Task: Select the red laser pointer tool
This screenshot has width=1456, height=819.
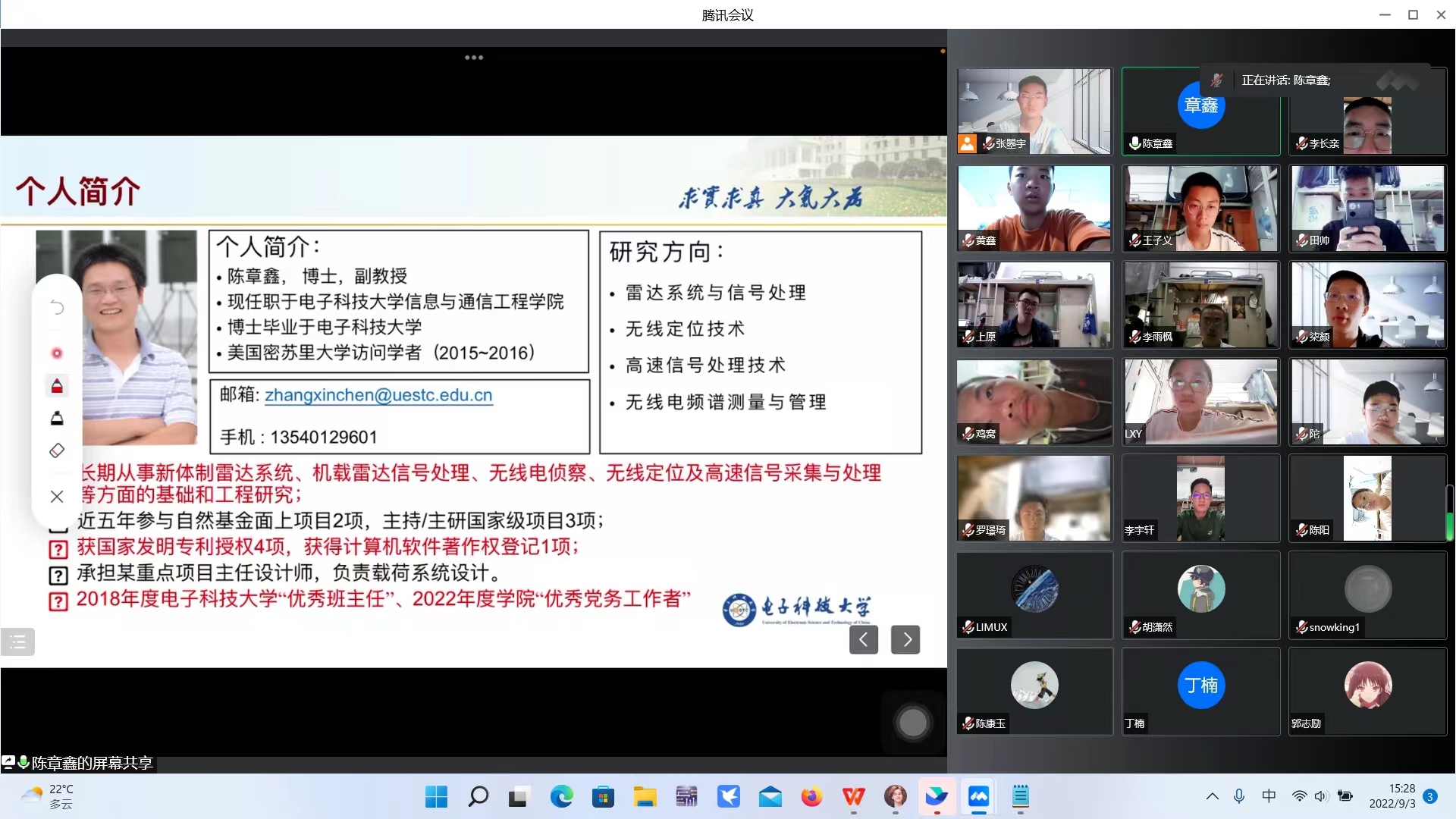Action: pos(57,353)
